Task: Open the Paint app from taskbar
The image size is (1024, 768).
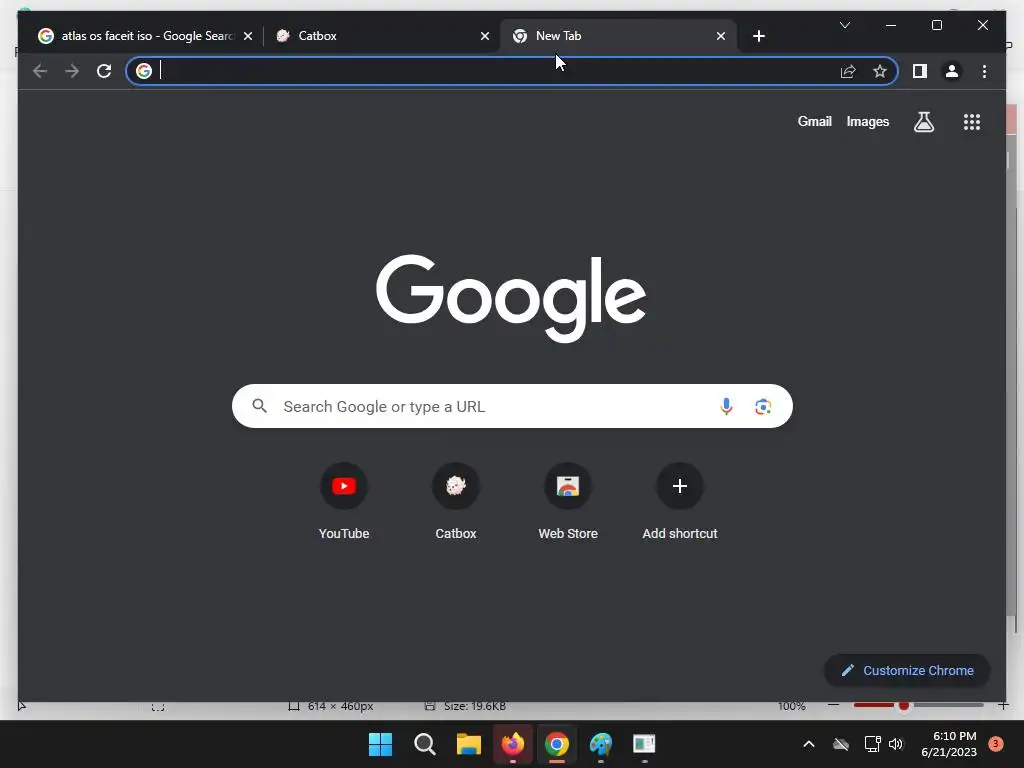Action: tap(601, 744)
